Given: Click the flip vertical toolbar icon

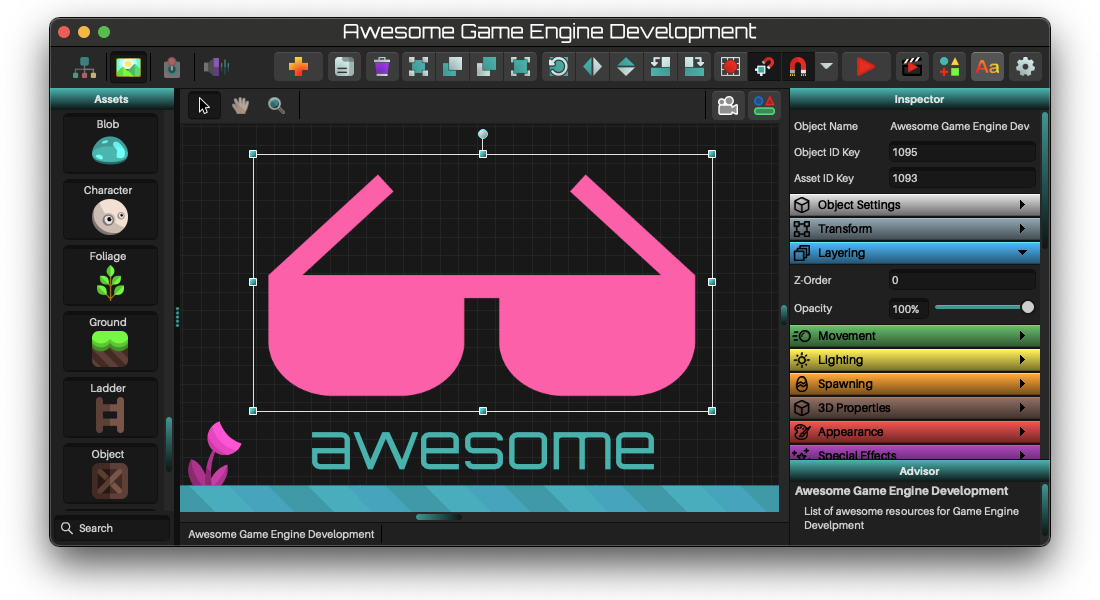Looking at the screenshot, I should pyautogui.click(x=627, y=66).
